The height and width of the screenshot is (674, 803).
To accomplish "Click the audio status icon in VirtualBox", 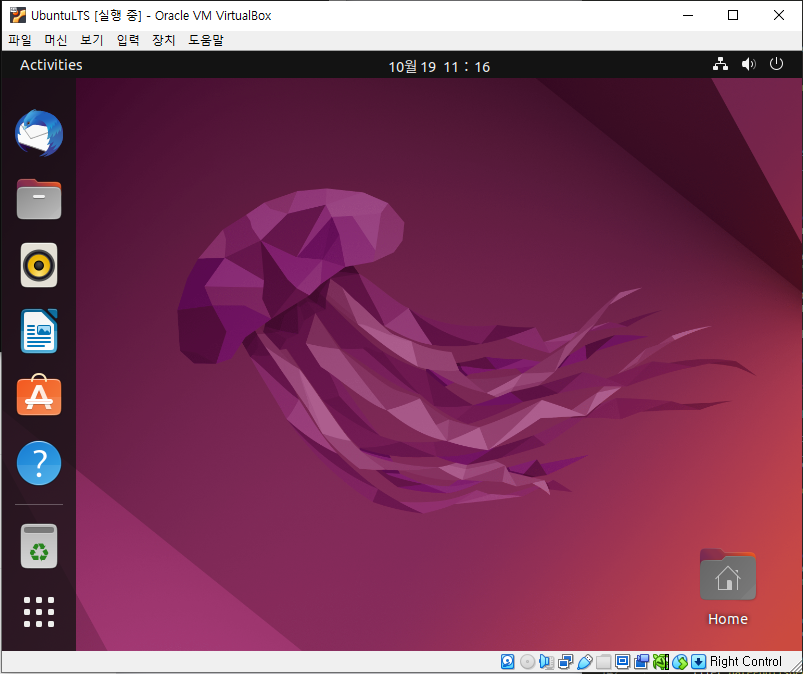I will click(x=546, y=662).
